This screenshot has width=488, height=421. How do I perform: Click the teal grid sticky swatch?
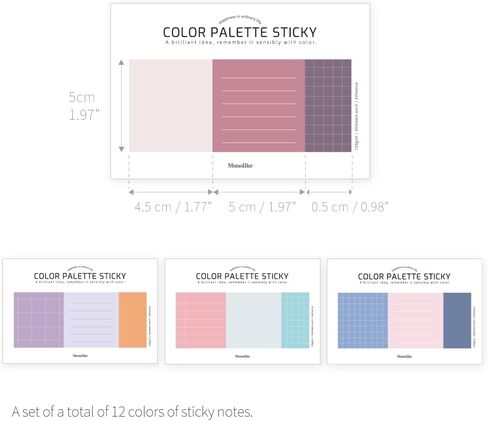point(295,320)
